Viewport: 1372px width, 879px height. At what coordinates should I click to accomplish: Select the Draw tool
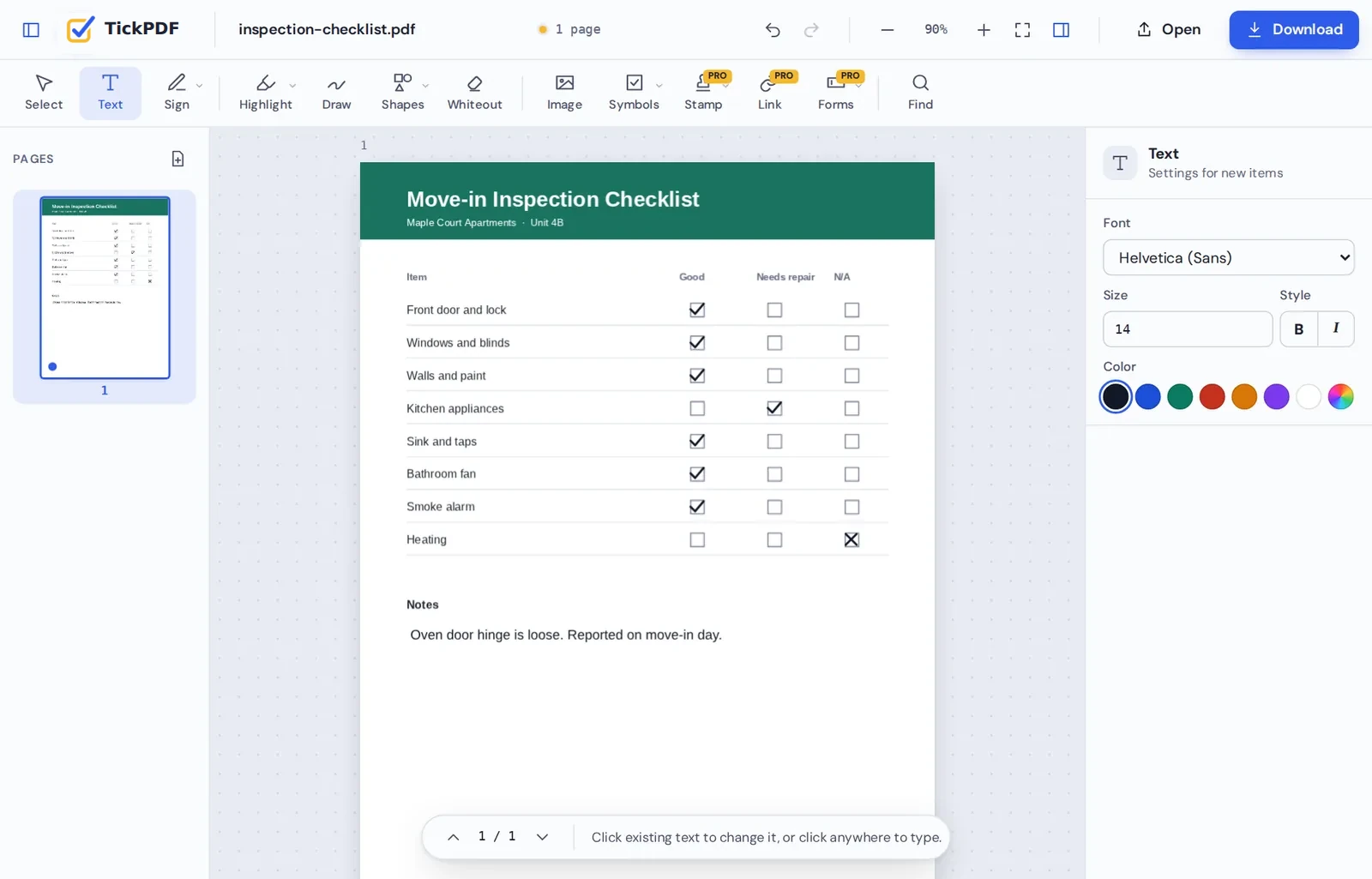[336, 93]
